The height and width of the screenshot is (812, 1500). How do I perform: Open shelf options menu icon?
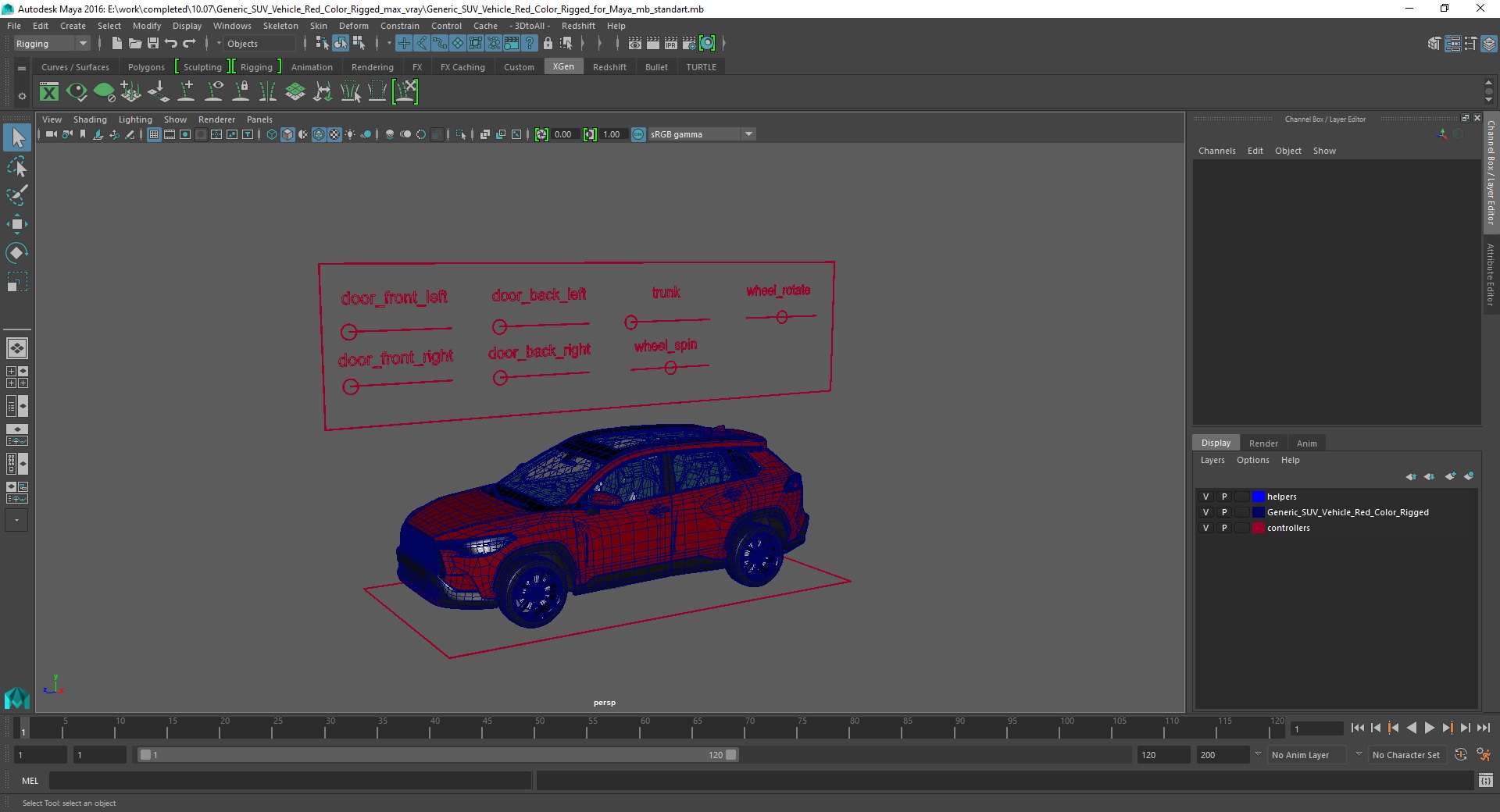tap(22, 96)
